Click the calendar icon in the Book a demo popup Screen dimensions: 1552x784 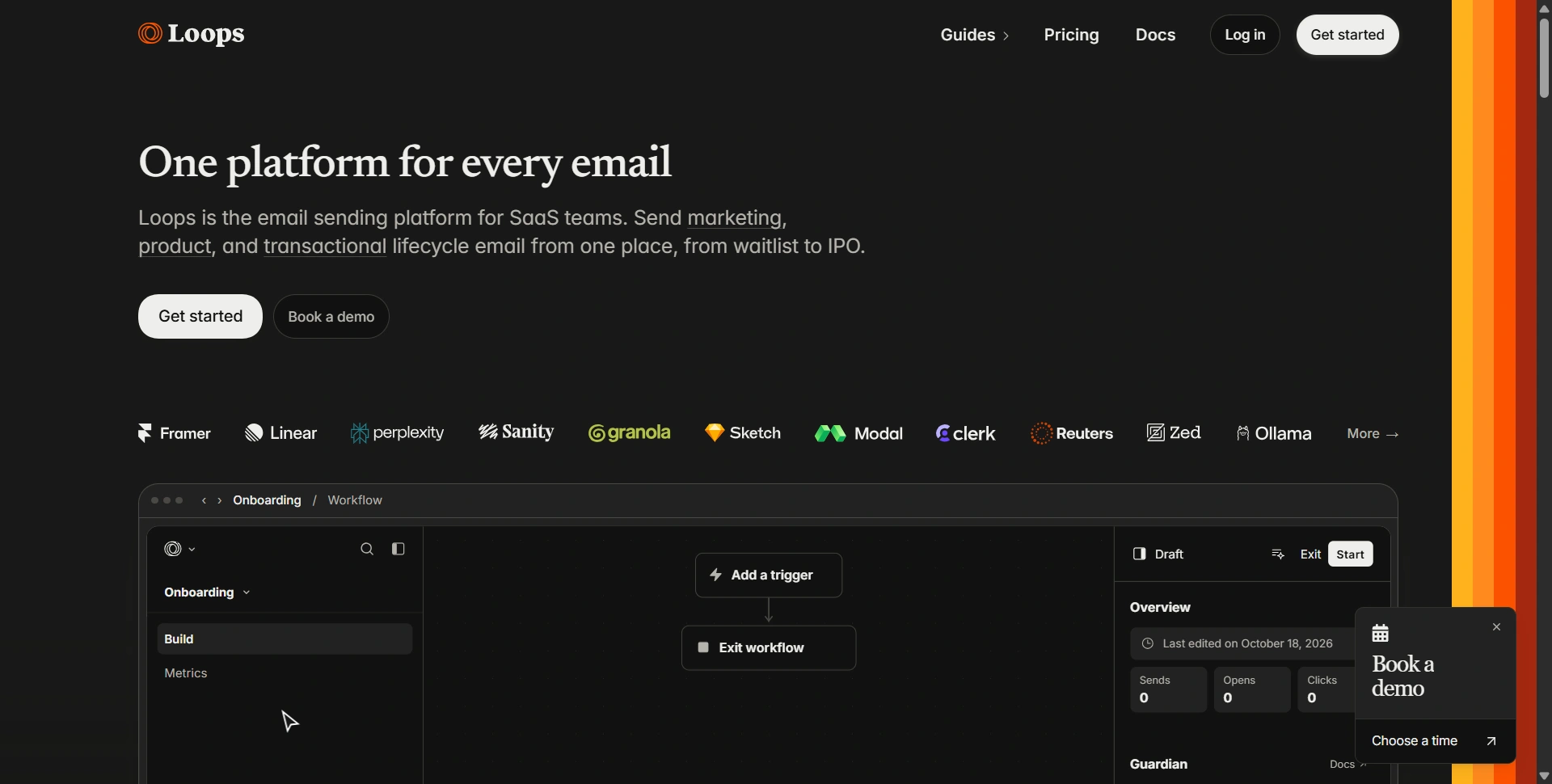coord(1381,633)
